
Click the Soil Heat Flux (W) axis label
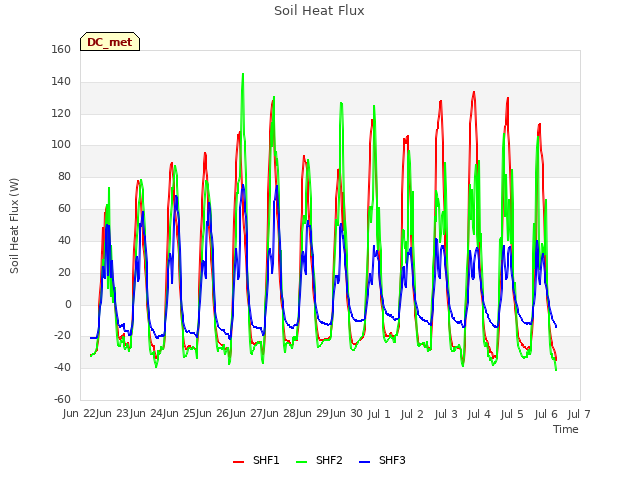pyautogui.click(x=14, y=226)
